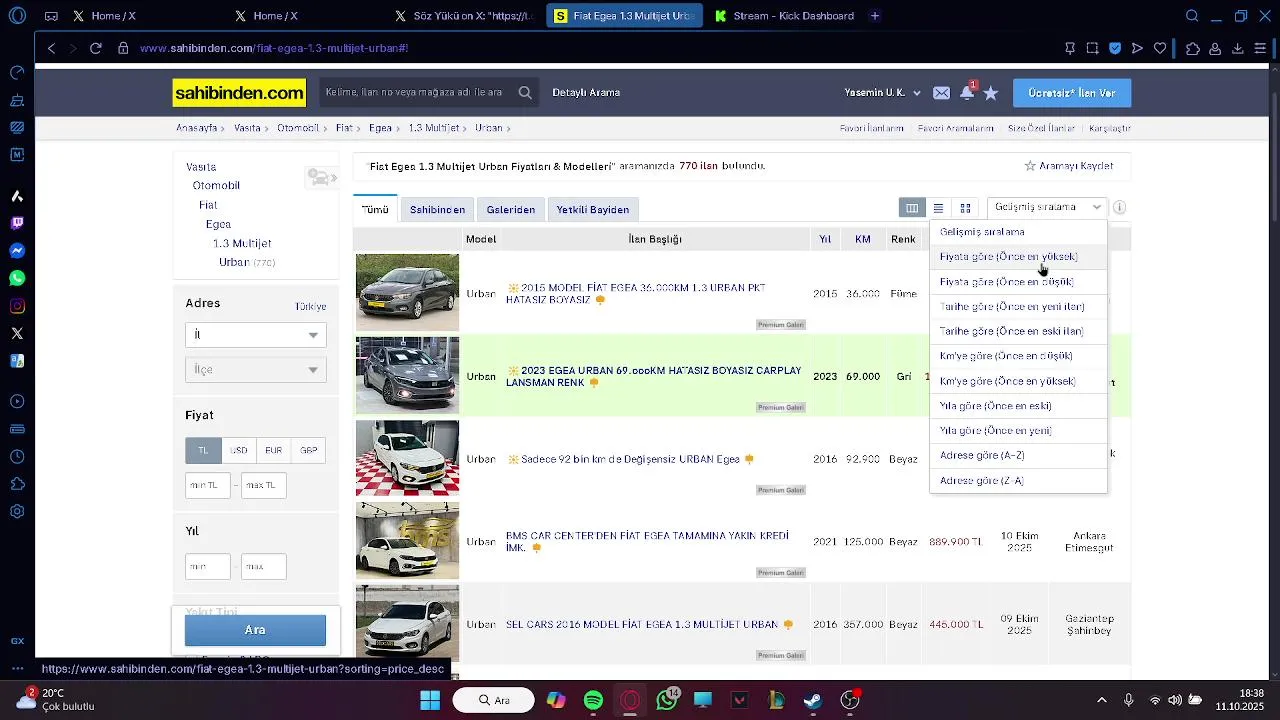Select USD currency option
Viewport: 1280px width, 720px height.
238,450
